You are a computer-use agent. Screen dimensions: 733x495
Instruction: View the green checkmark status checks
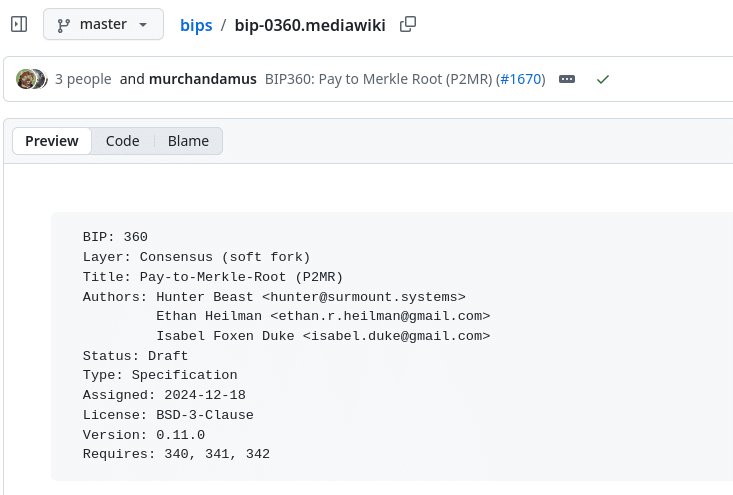click(x=602, y=79)
